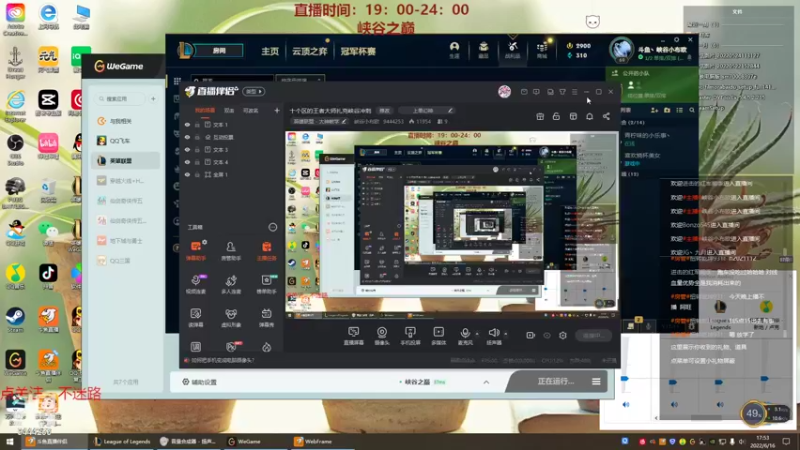Click the 辅助设置 button in WeGame
800x450 pixels.
pyautogui.click(x=199, y=382)
